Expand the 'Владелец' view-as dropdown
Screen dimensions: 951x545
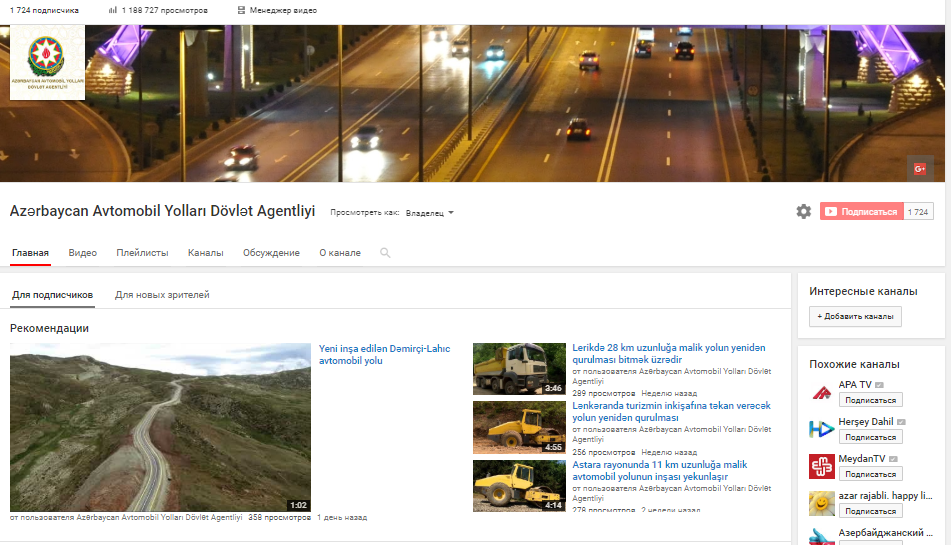tap(430, 213)
